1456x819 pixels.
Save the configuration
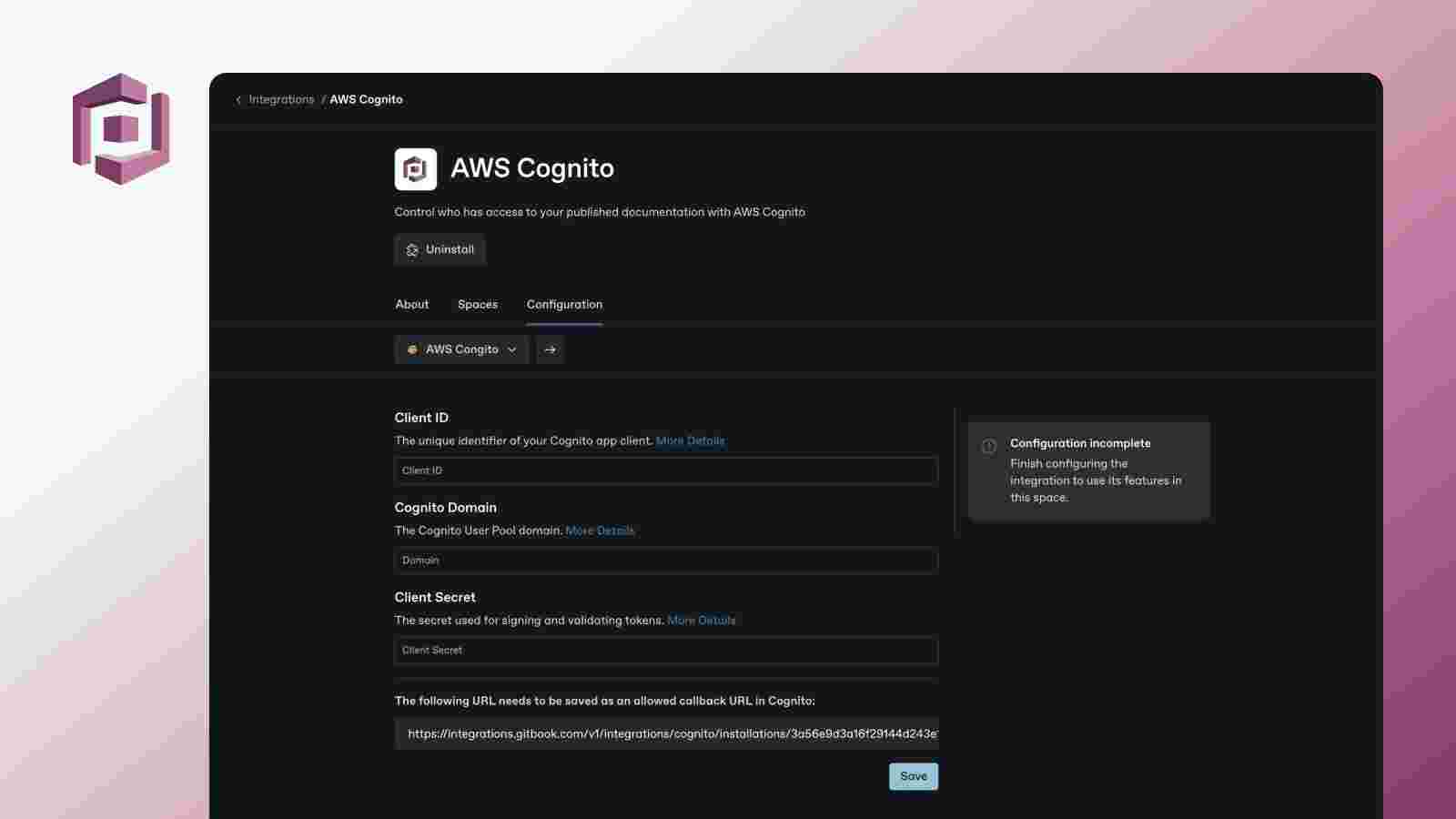pyautogui.click(x=913, y=776)
